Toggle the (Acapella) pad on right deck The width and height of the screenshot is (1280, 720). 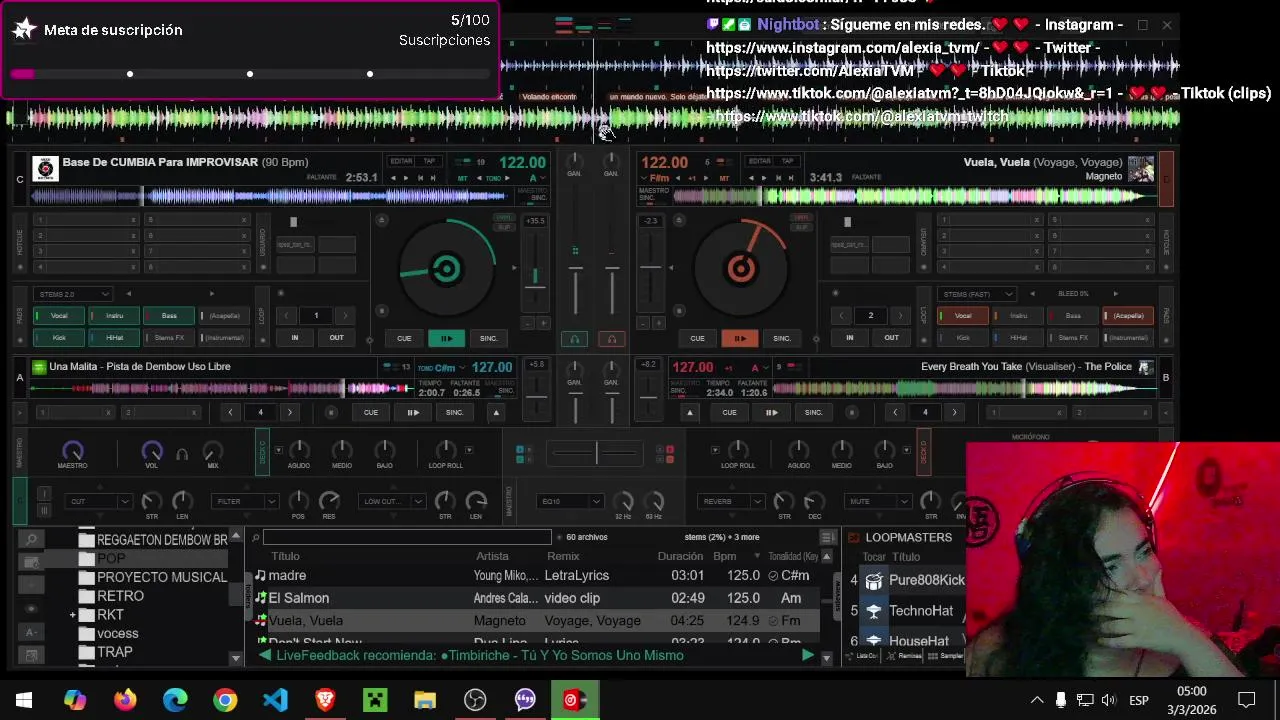pyautogui.click(x=1128, y=316)
